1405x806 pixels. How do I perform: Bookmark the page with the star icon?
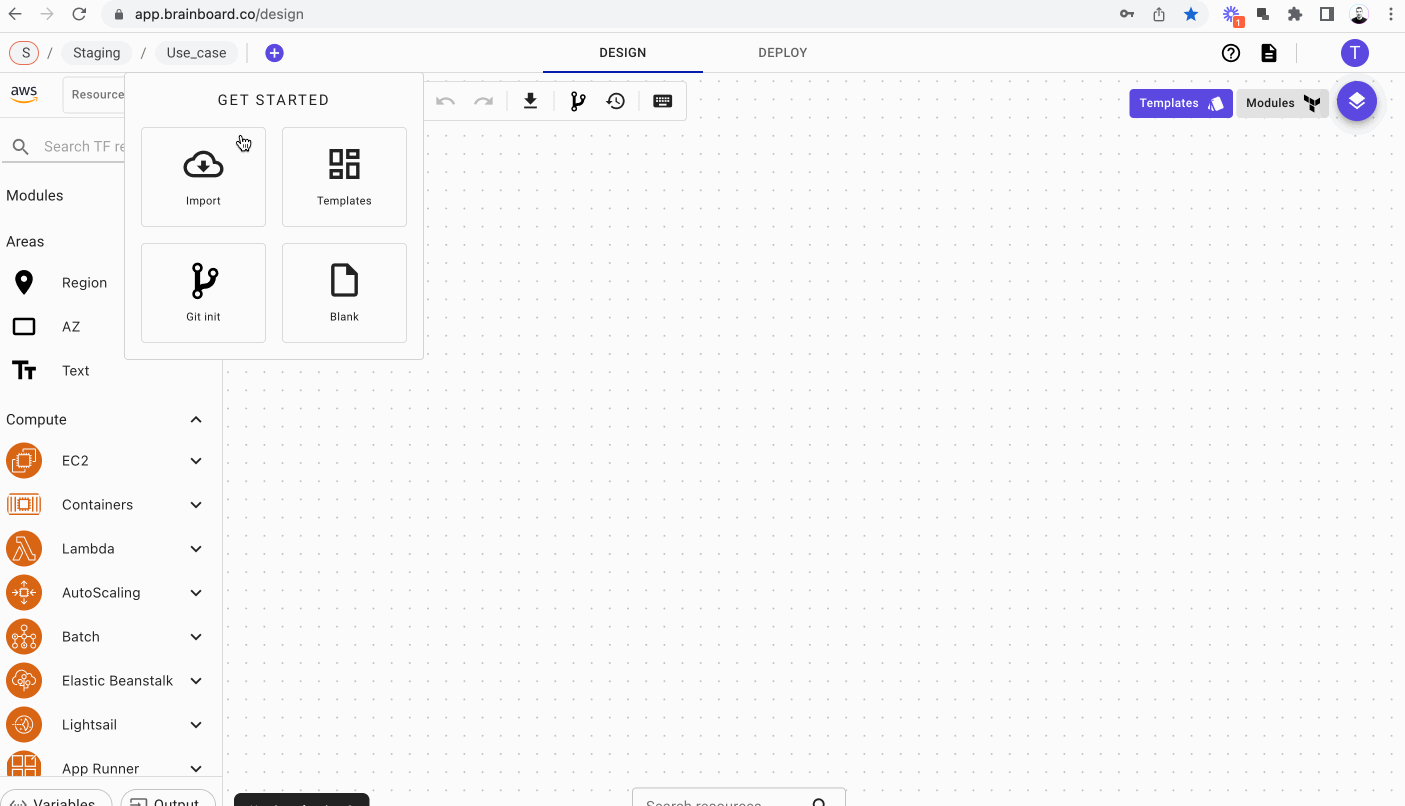click(x=1191, y=14)
